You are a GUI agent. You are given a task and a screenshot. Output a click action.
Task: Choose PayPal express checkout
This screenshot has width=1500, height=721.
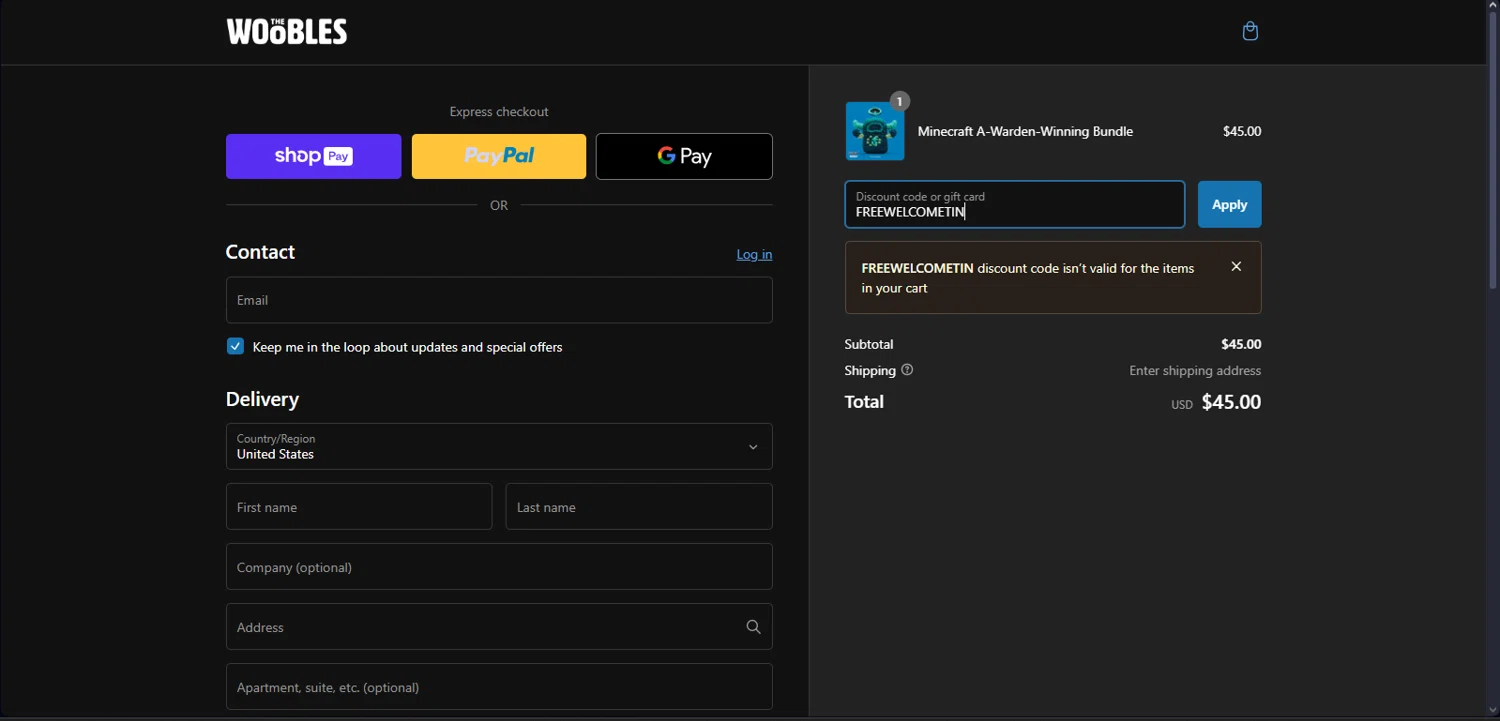click(x=499, y=156)
